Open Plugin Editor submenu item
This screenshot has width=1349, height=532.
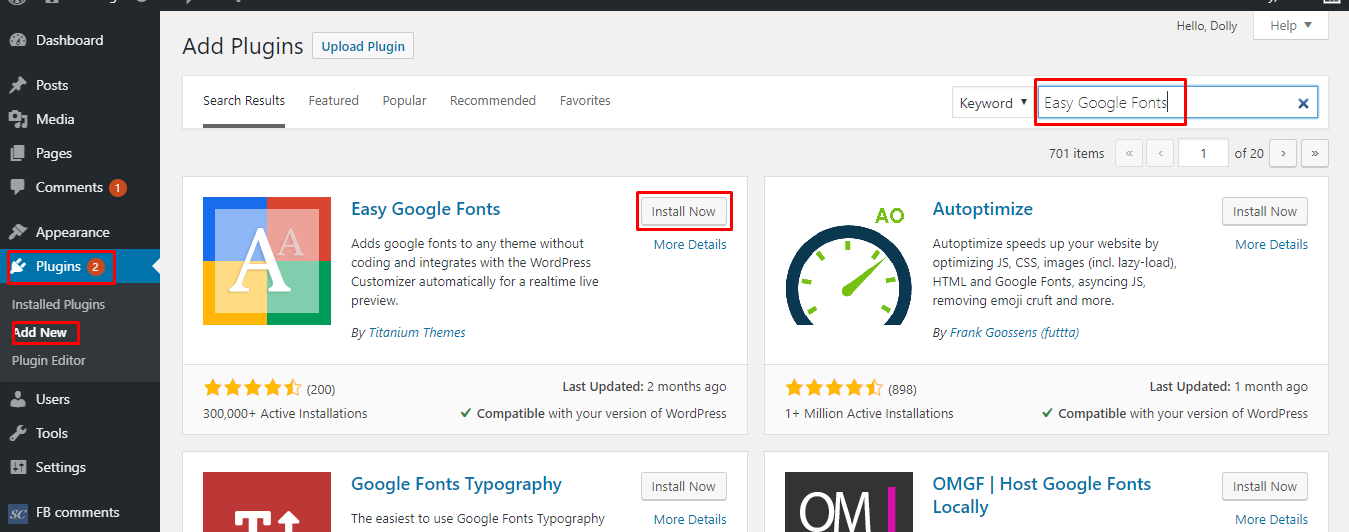[x=49, y=360]
